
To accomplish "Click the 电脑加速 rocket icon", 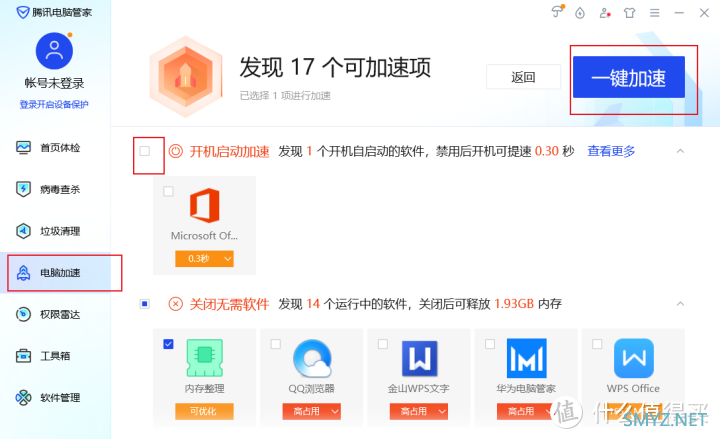I will 23,272.
